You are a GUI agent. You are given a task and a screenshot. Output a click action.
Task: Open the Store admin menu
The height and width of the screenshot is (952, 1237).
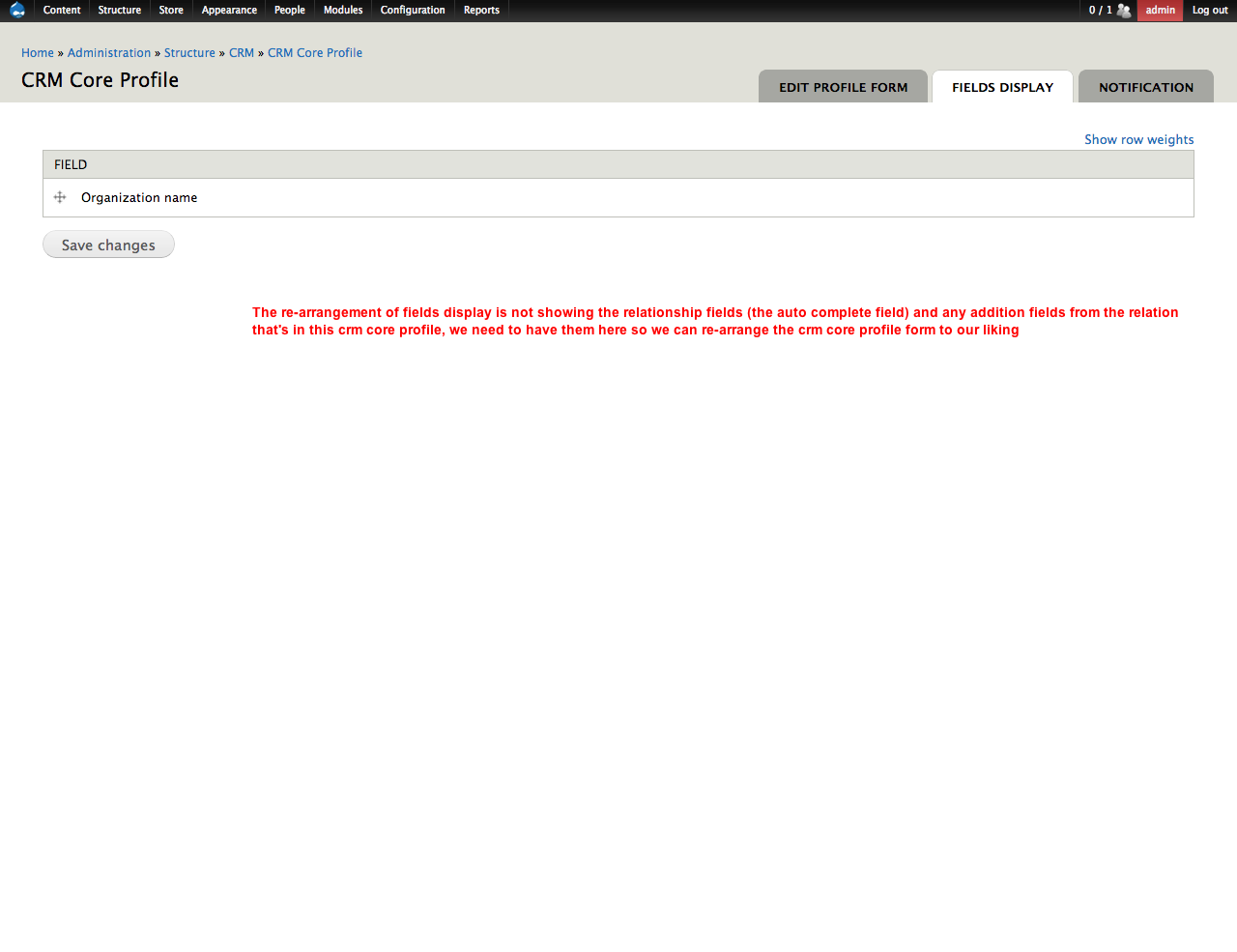pos(171,10)
